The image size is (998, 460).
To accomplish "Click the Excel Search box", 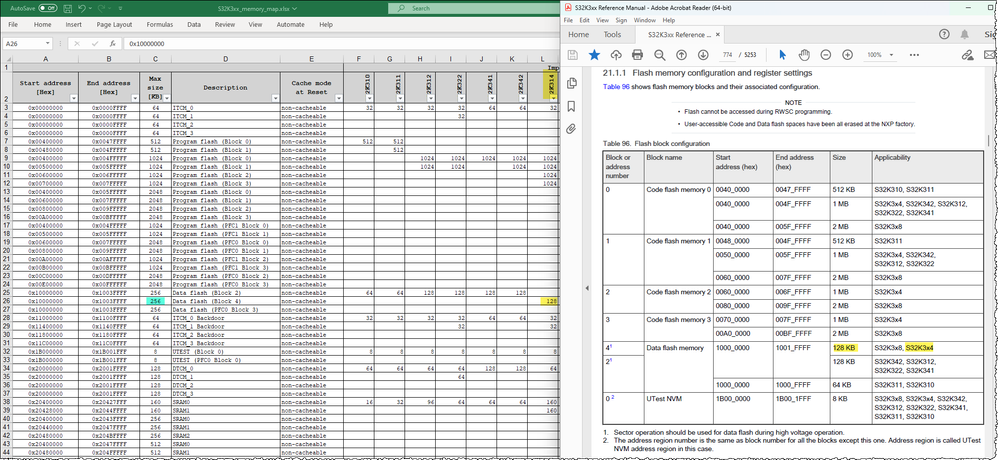I will [x=473, y=8].
